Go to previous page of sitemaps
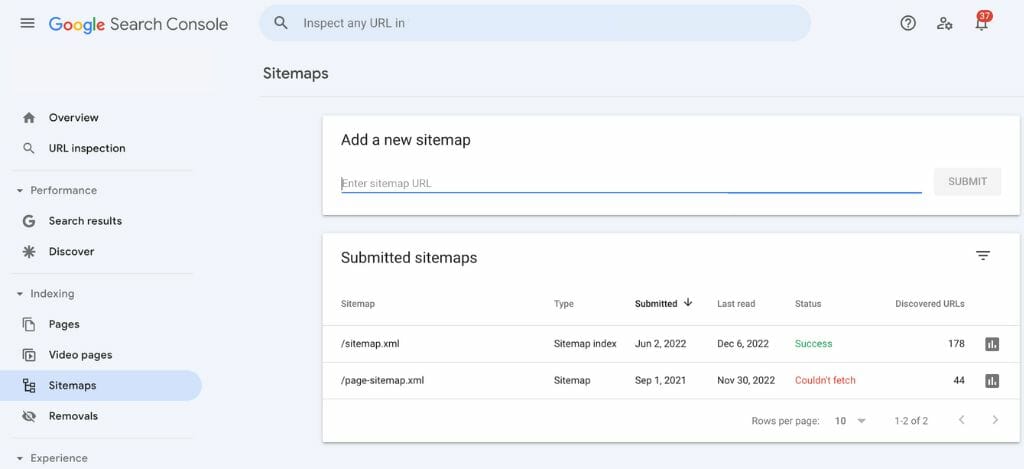Screen dimensions: 1024x469 coord(962,421)
